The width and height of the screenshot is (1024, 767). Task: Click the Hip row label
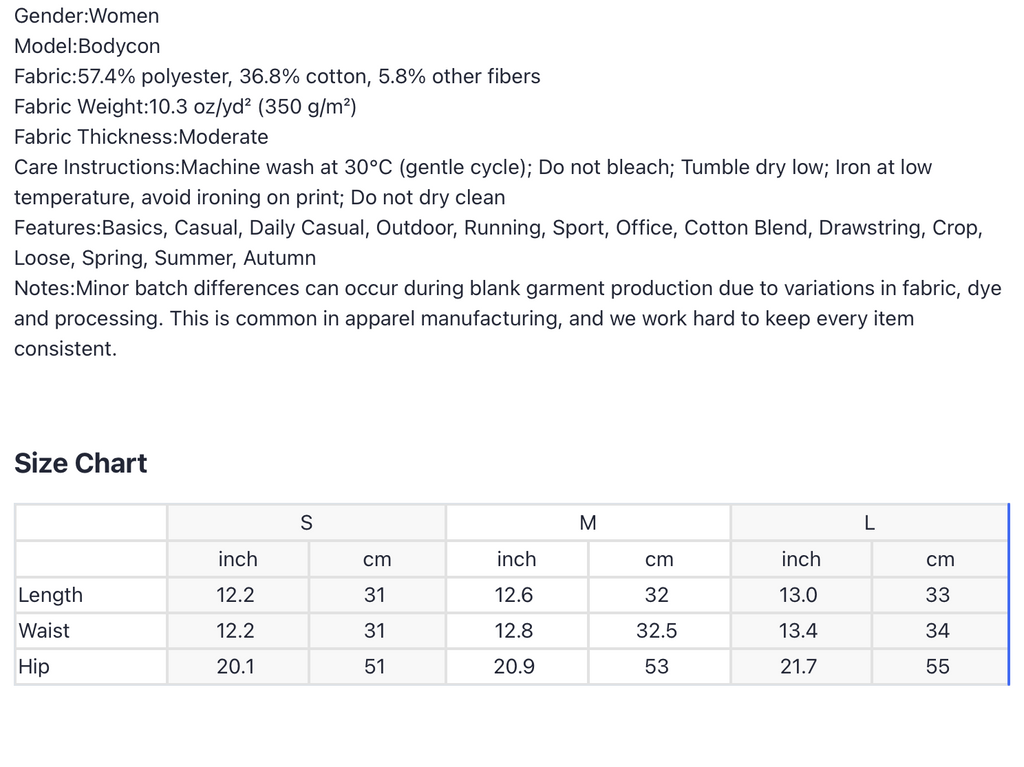pos(33,667)
